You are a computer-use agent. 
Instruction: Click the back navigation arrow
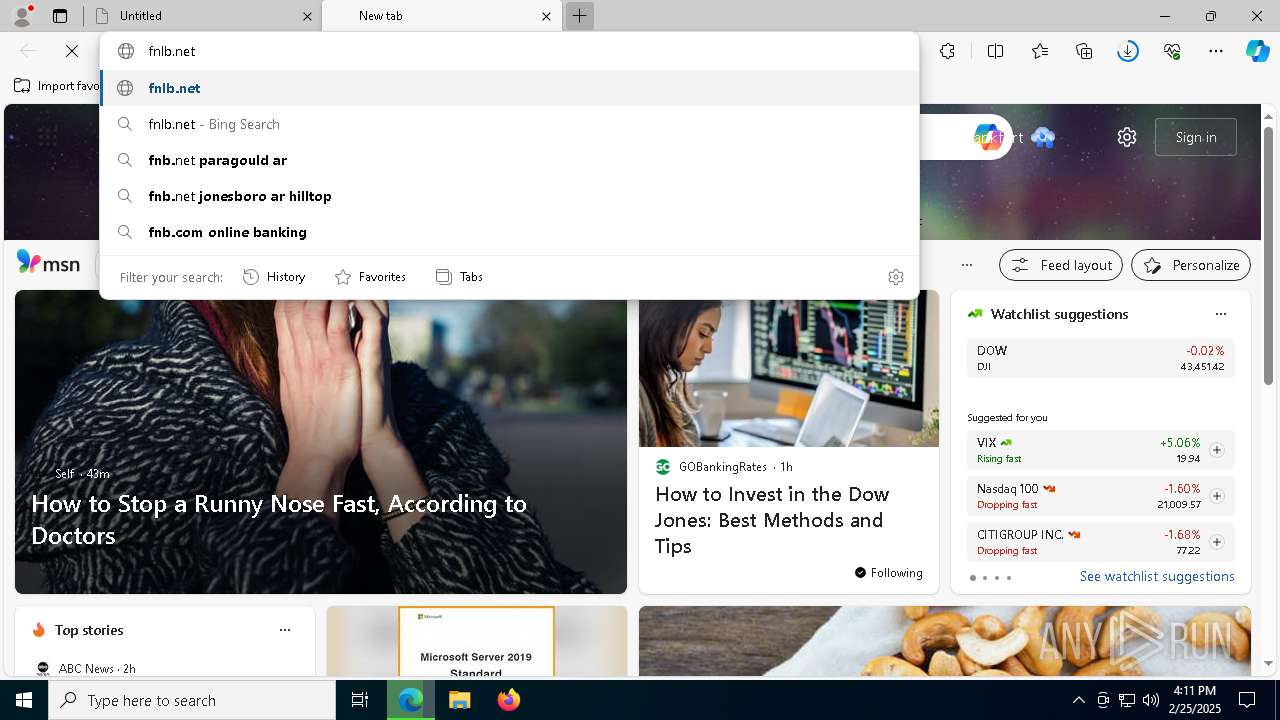coord(28,51)
